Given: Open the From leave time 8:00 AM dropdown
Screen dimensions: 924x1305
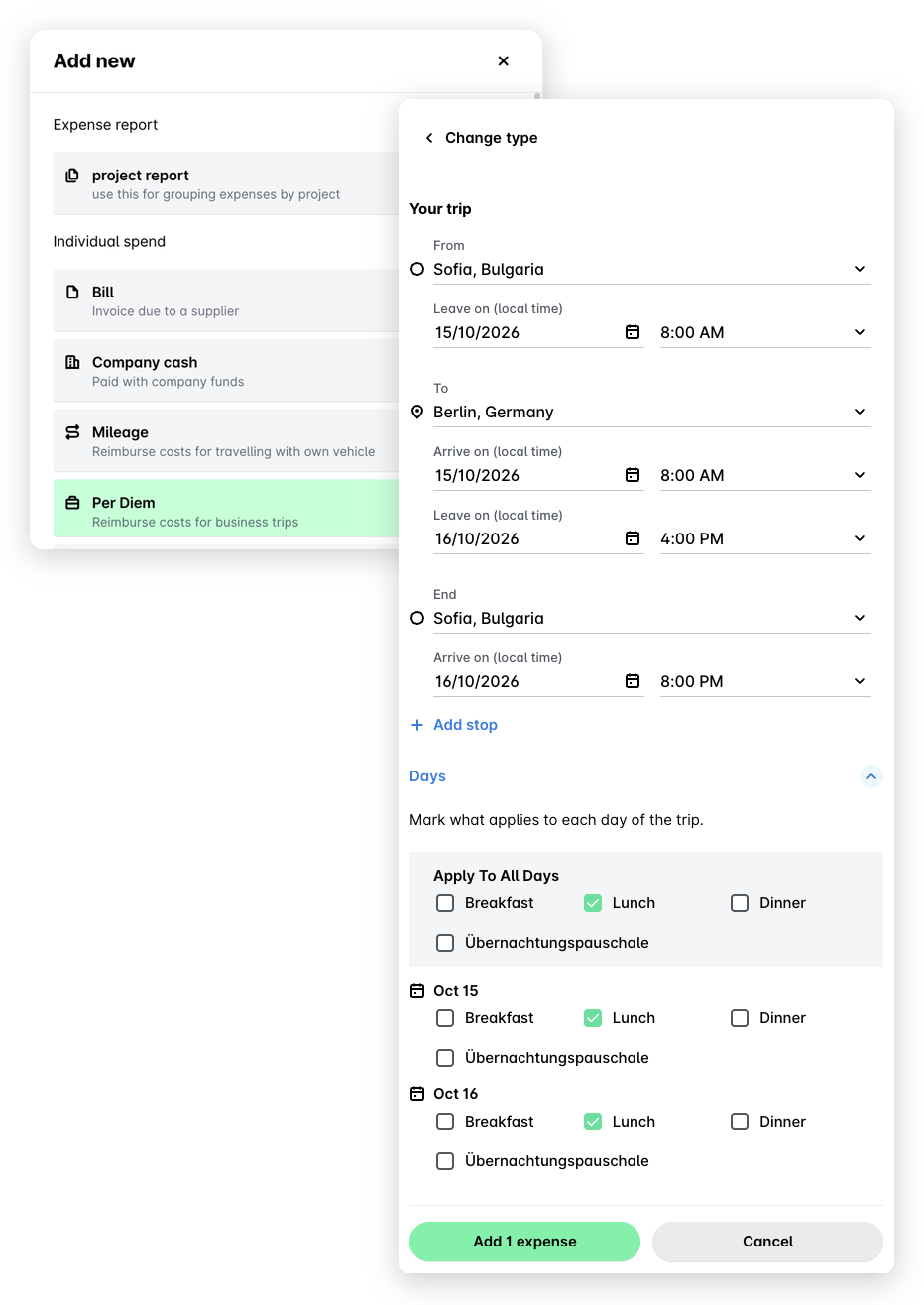Looking at the screenshot, I should click(765, 332).
